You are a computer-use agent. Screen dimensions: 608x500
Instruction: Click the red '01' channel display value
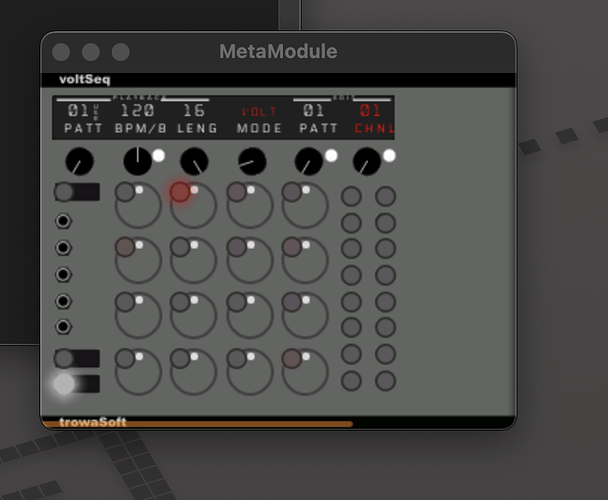coord(370,111)
